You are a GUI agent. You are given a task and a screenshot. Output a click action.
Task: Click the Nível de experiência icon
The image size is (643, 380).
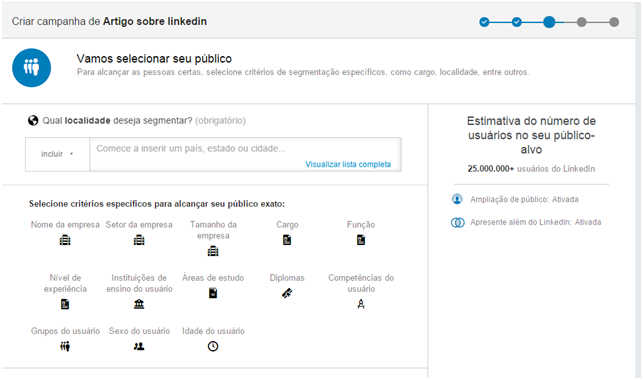(x=65, y=304)
